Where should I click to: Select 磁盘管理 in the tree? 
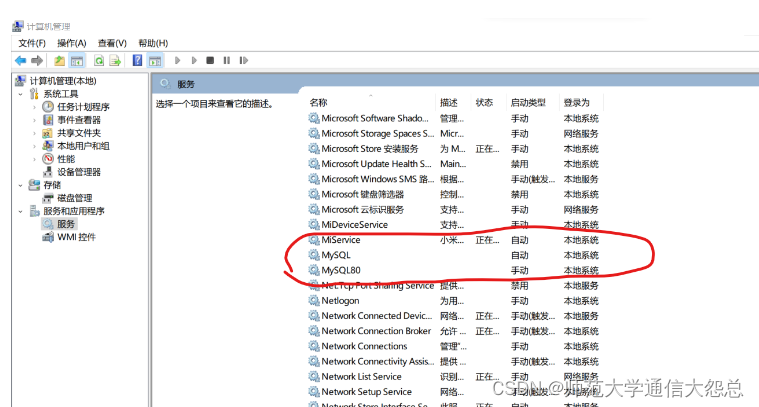[75, 198]
